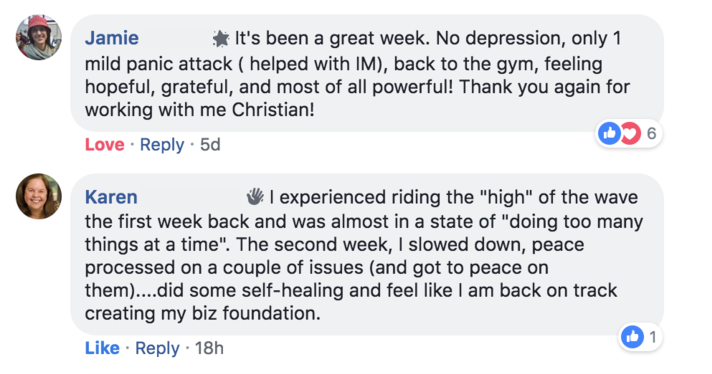
Task: Open the 18h timestamp on Karen's comment
Action: [x=209, y=348]
